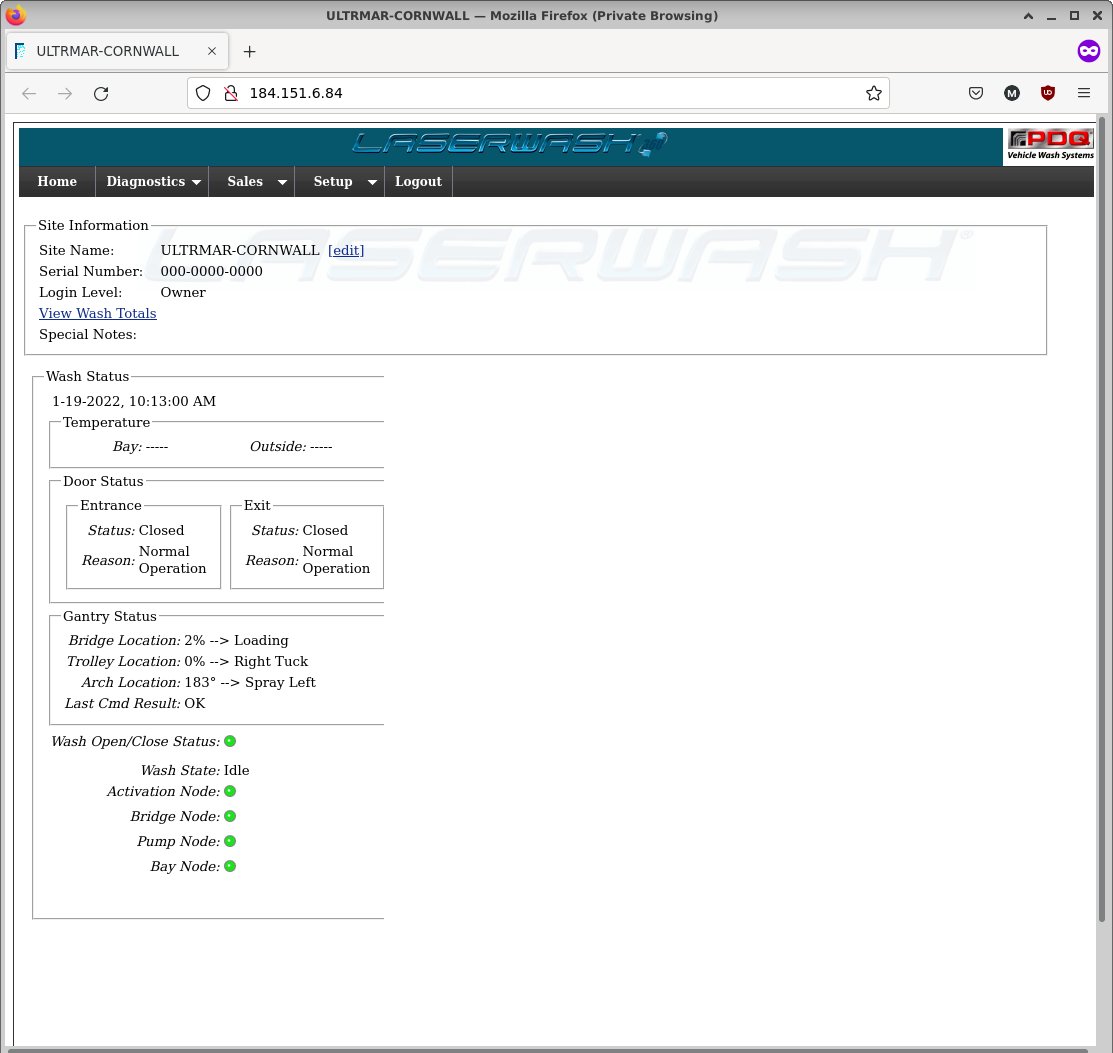Screen dimensions: 1113x1053
Task: Click the M extension icon
Action: click(1011, 93)
